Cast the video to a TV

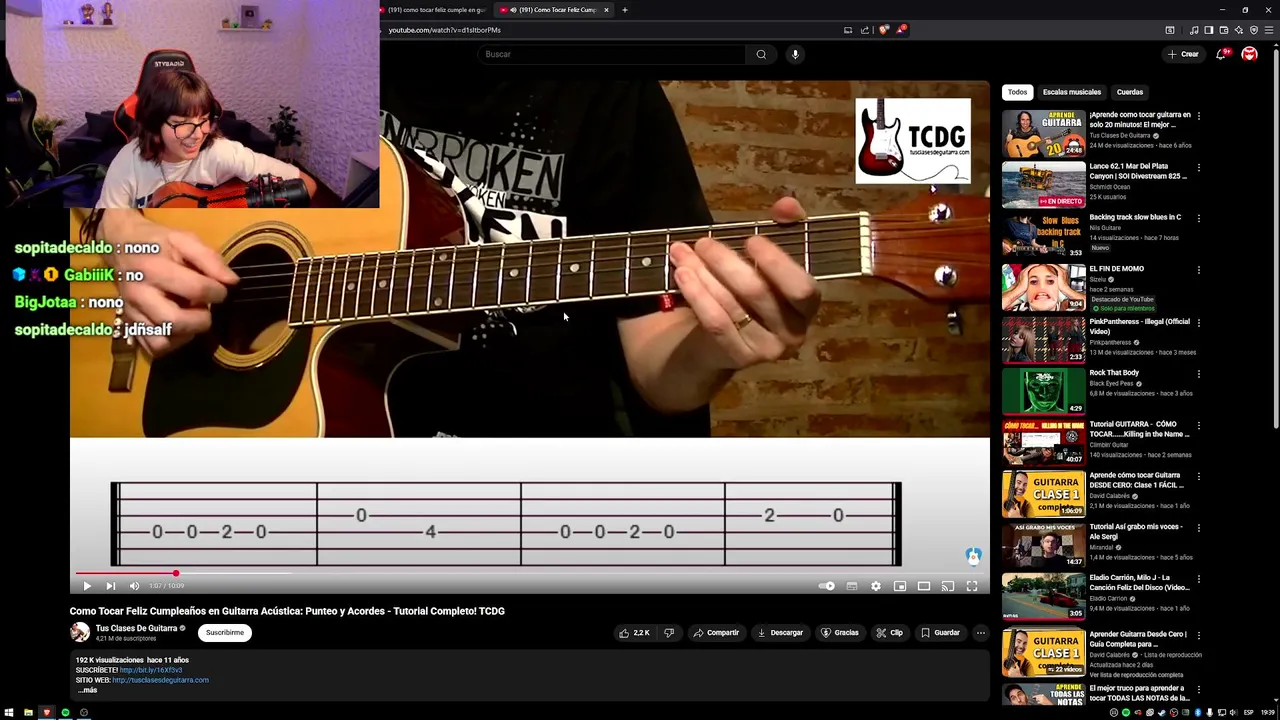click(x=948, y=586)
